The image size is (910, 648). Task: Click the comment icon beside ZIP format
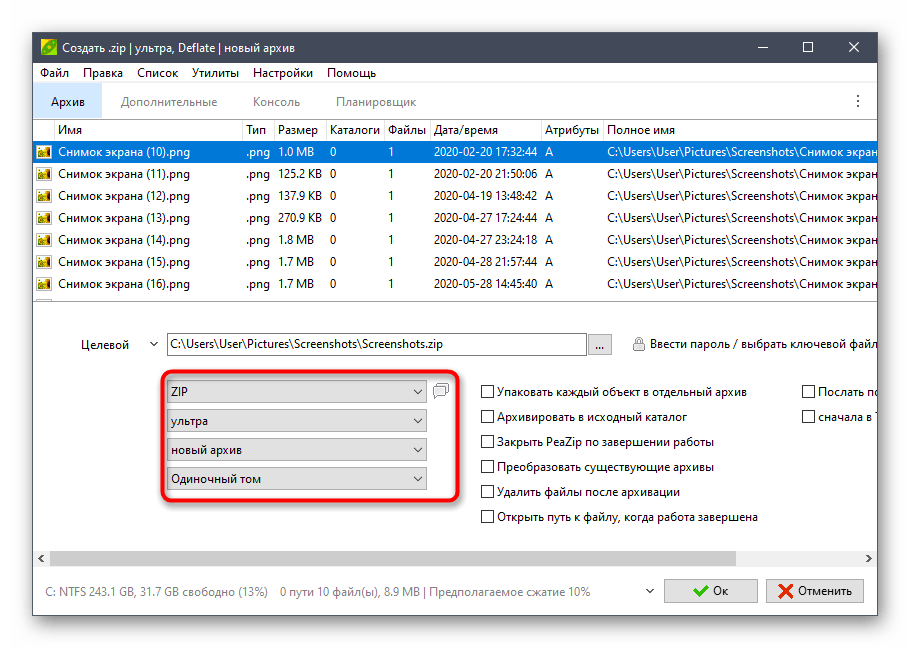click(442, 392)
